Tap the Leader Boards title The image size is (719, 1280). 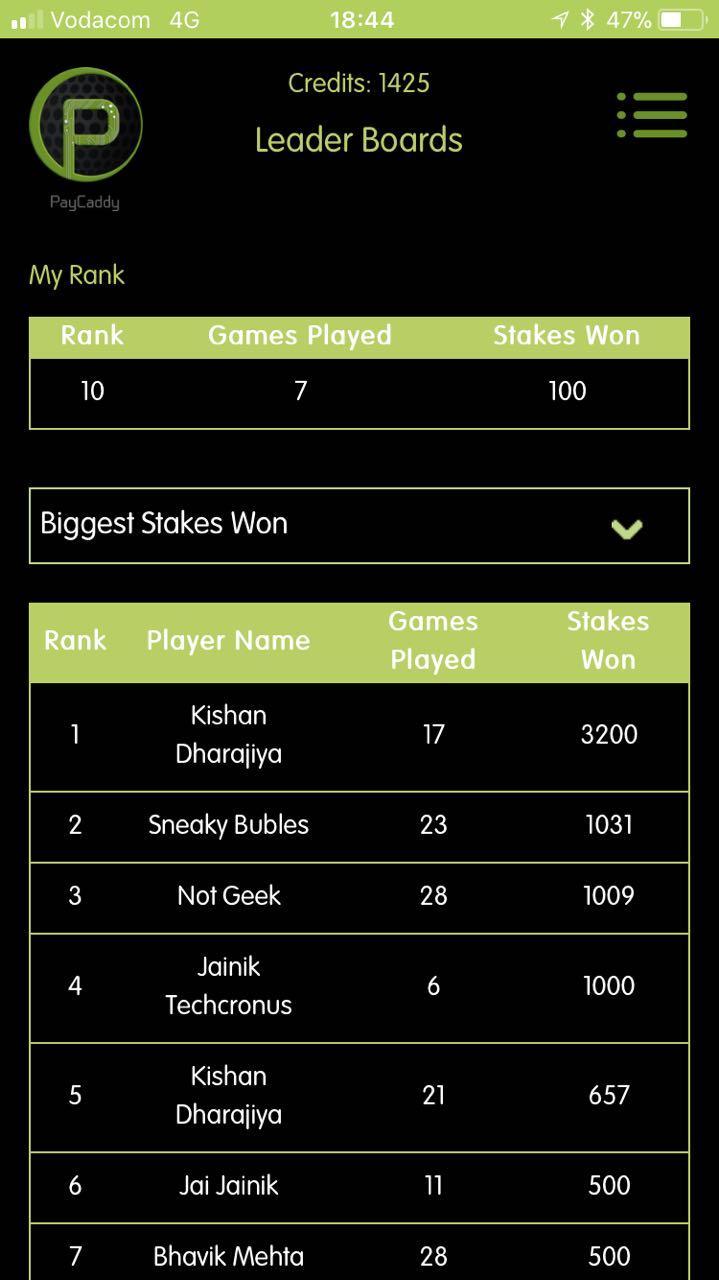click(x=359, y=140)
